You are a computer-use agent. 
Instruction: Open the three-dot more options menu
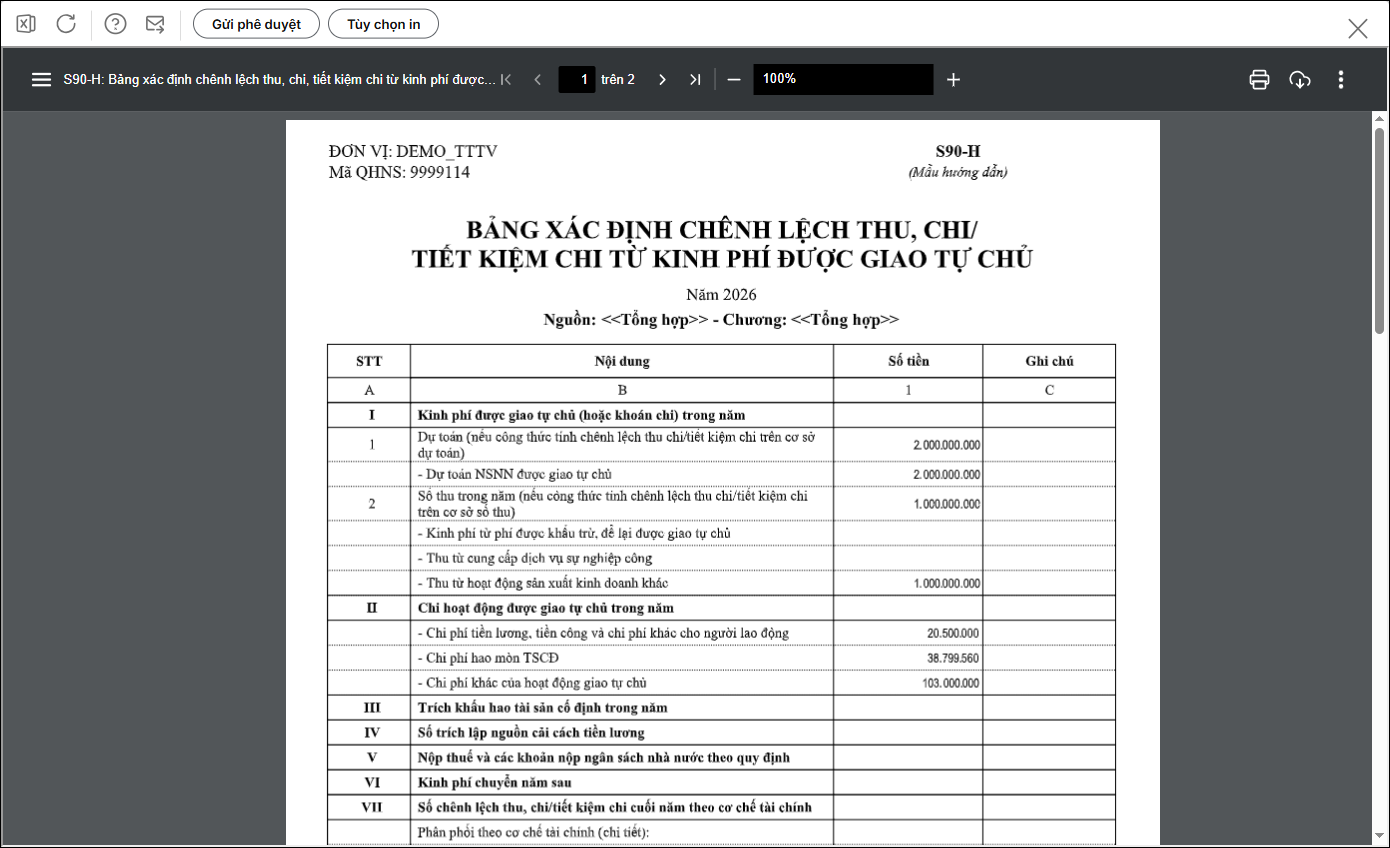click(x=1341, y=80)
